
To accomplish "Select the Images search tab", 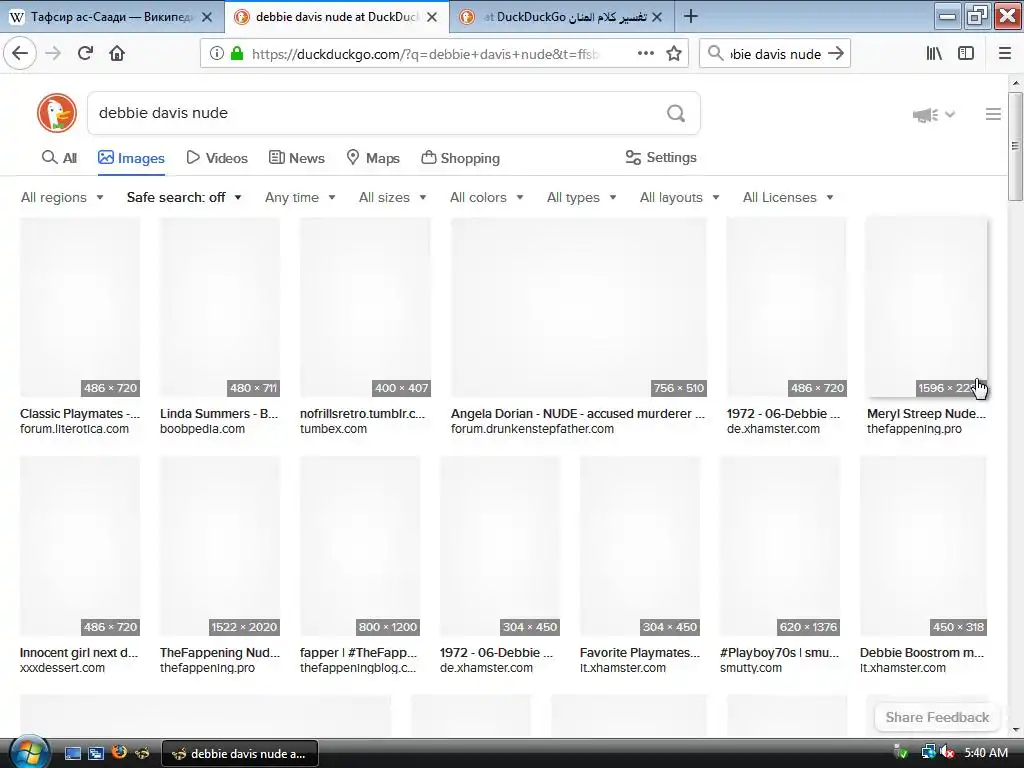I will coord(131,158).
